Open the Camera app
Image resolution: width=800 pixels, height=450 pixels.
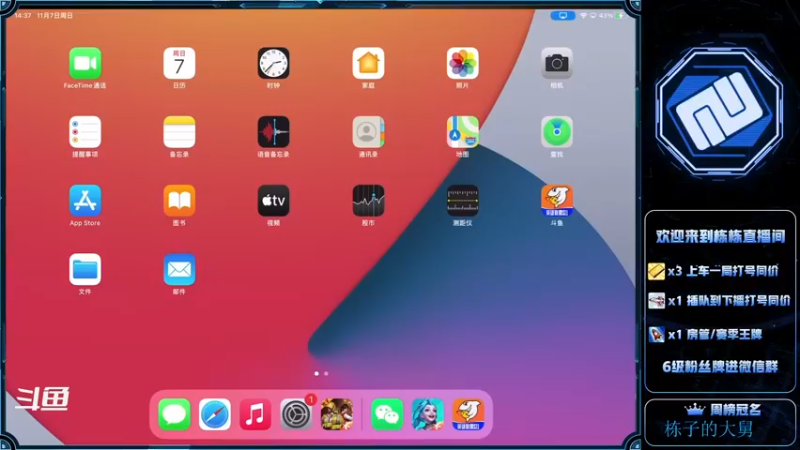pyautogui.click(x=557, y=63)
